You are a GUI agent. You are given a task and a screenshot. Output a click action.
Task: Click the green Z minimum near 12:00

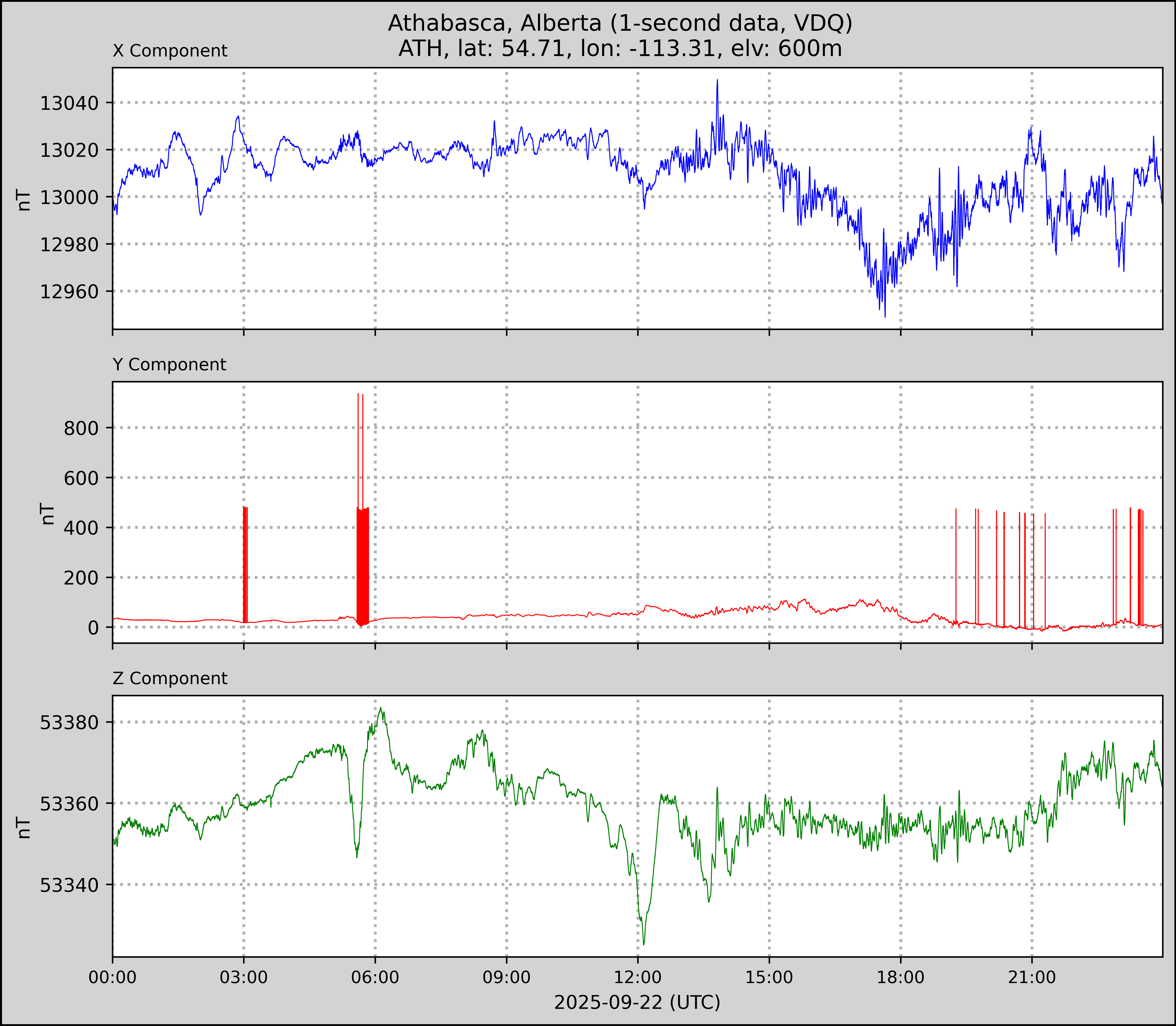[x=644, y=943]
